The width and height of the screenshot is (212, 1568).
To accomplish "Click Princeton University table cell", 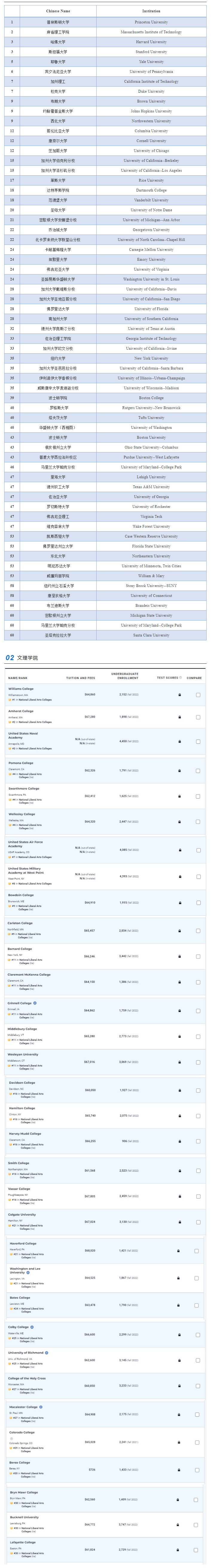I will tap(151, 22).
